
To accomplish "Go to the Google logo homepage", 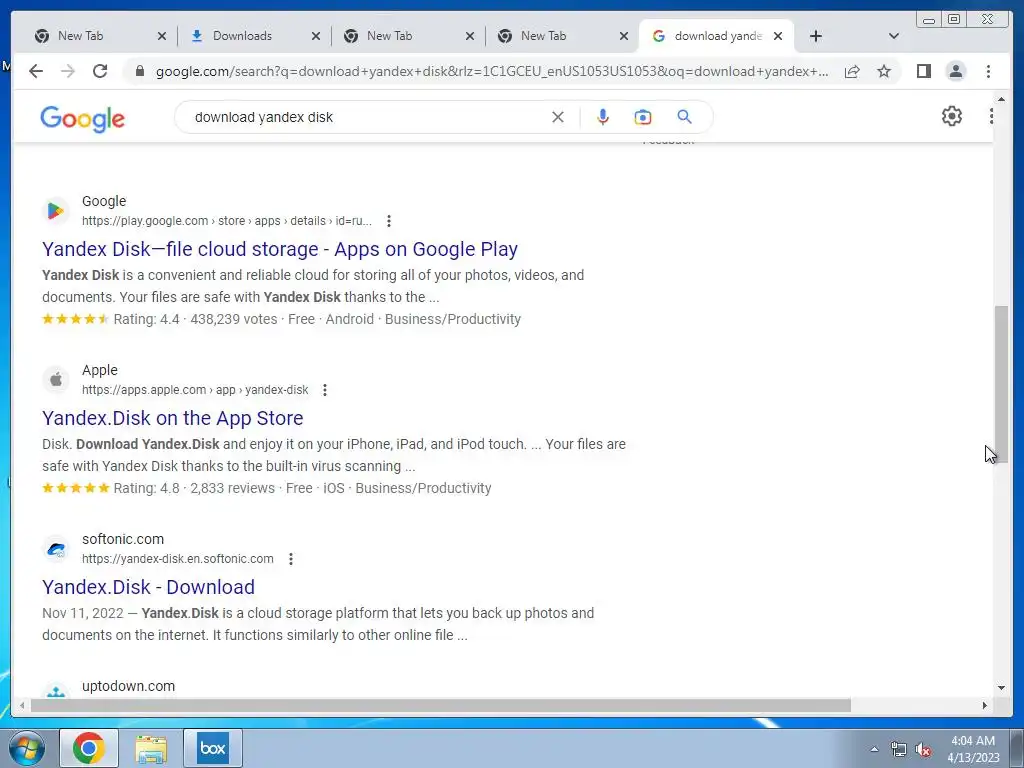I will (82, 119).
